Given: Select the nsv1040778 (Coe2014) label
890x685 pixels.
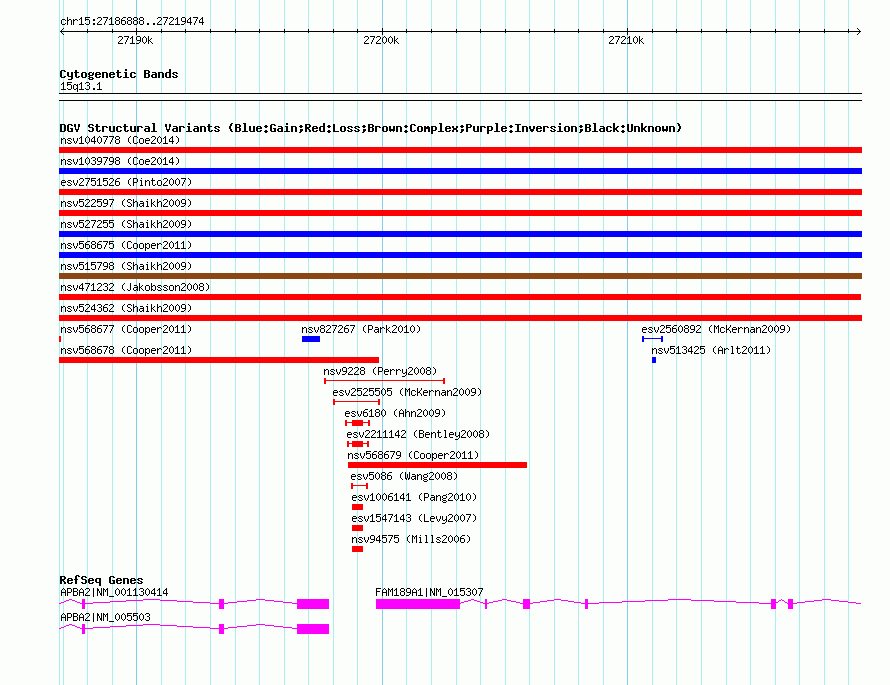Looking at the screenshot, I should pyautogui.click(x=120, y=140).
